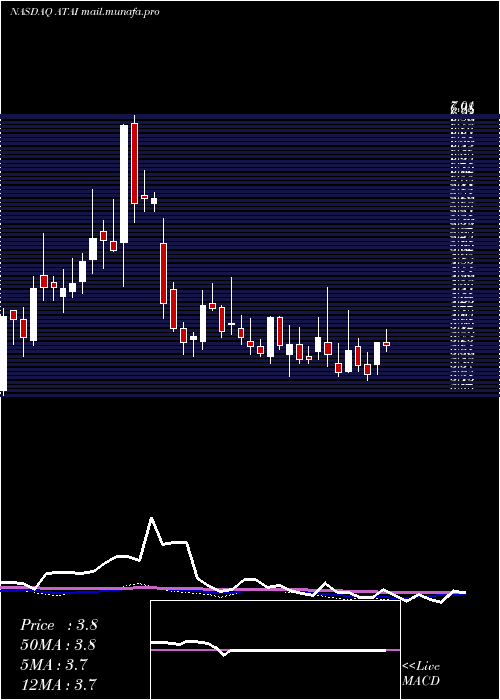The image size is (500, 700).
Task: Click the peak of the white MACD line
Action: [x=152, y=518]
